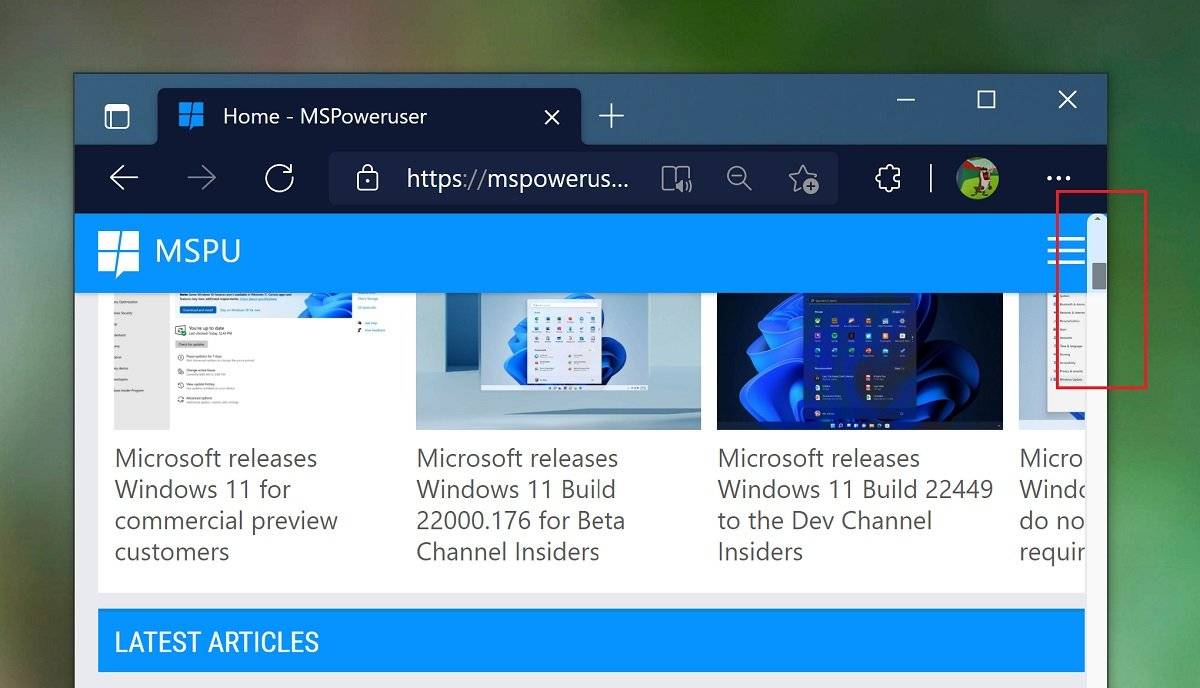
Task: Open Settings and more menu
Action: pyautogui.click(x=1058, y=178)
